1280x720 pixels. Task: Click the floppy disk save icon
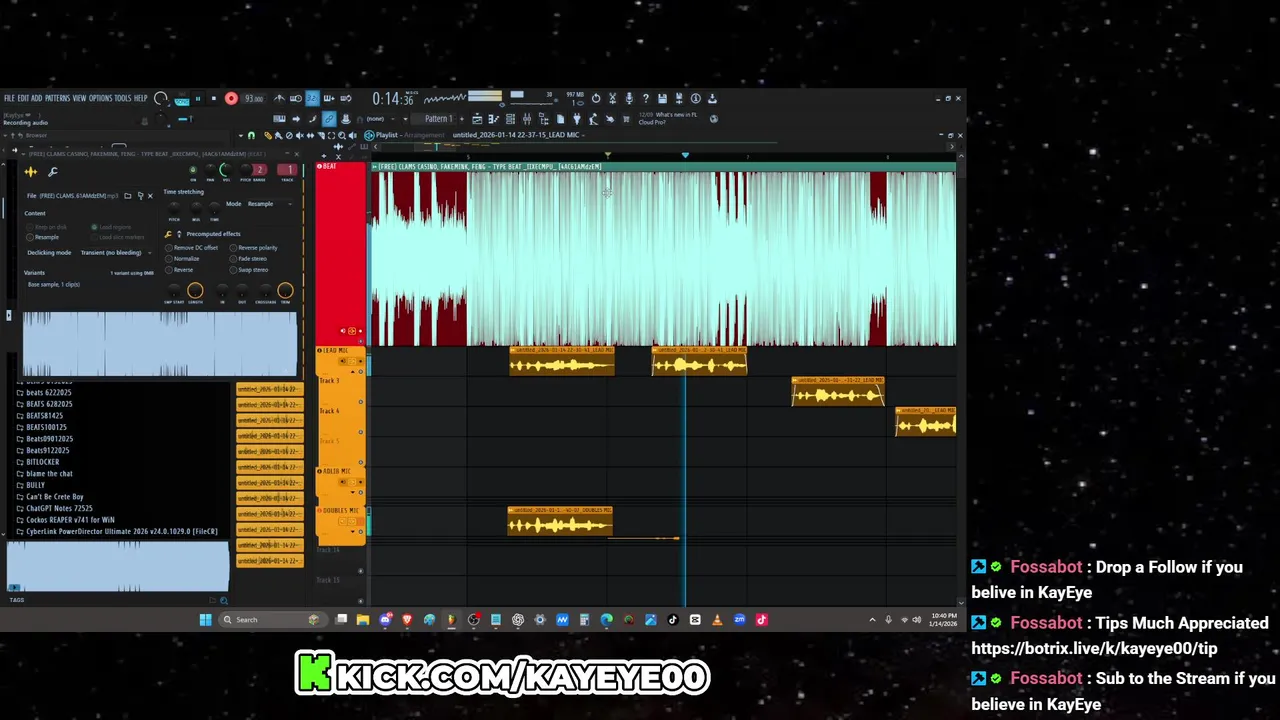tap(662, 98)
